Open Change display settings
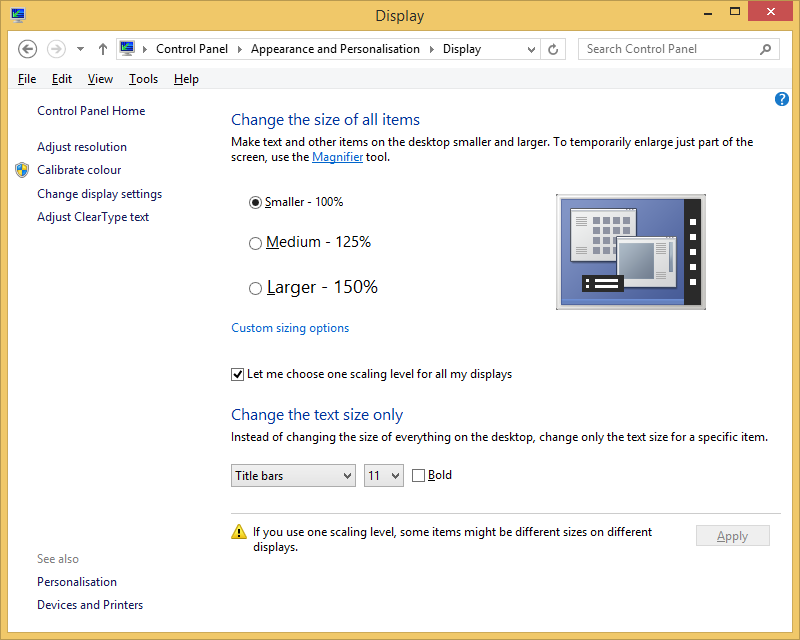Viewport: 800px width, 640px height. (99, 194)
